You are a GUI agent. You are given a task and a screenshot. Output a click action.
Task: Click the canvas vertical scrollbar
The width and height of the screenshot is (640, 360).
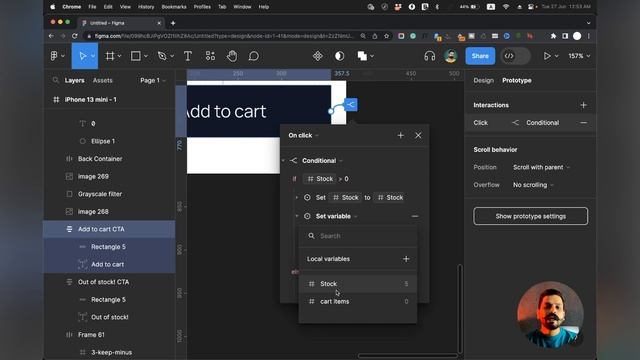[x=460, y=308]
